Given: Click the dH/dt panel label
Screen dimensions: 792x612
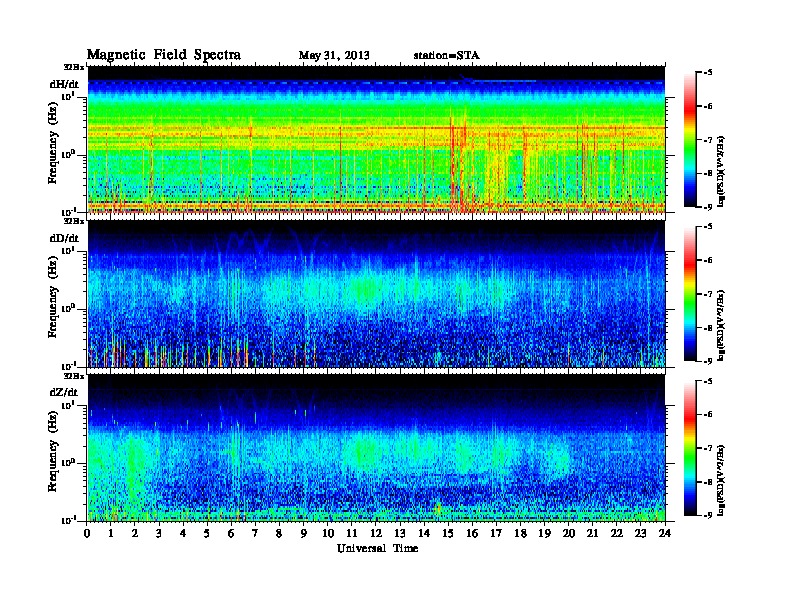Looking at the screenshot, I should click(64, 84).
